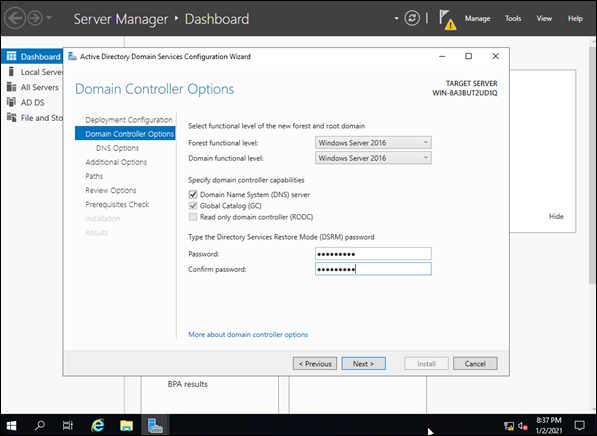Open Forest functional level dropdown
Image resolution: width=597 pixels, height=436 pixels.
click(373, 143)
